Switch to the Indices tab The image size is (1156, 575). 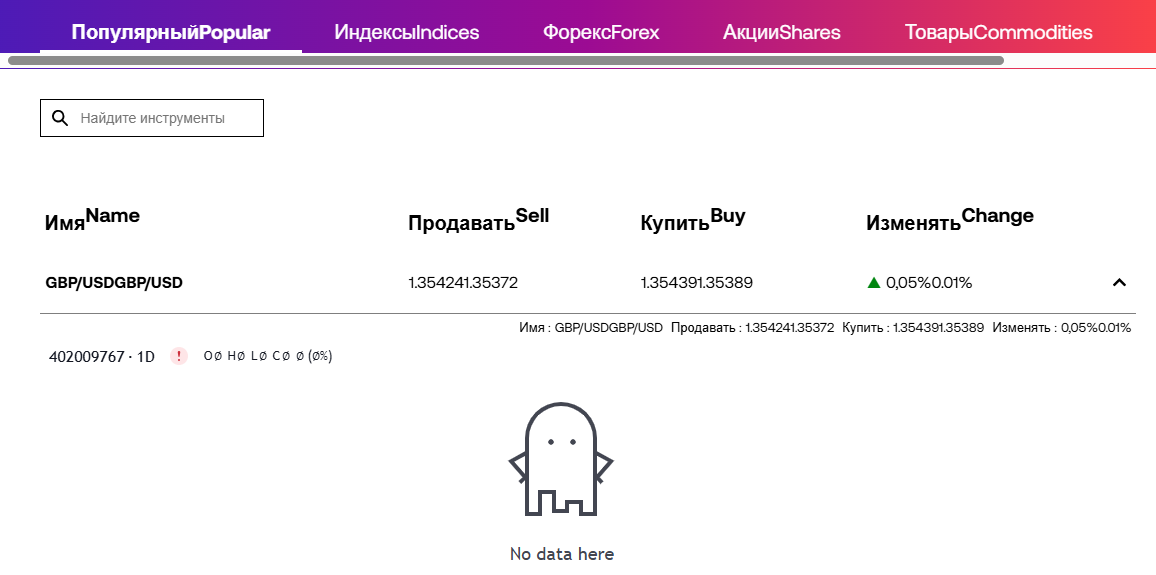point(407,32)
